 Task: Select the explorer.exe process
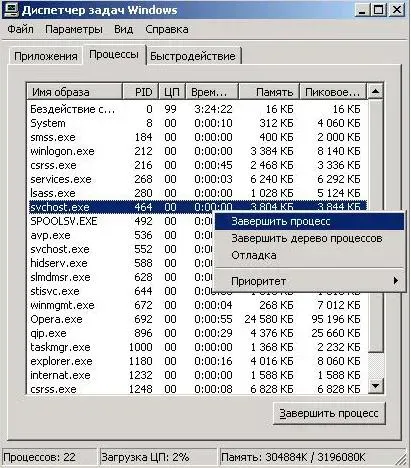tap(198, 361)
